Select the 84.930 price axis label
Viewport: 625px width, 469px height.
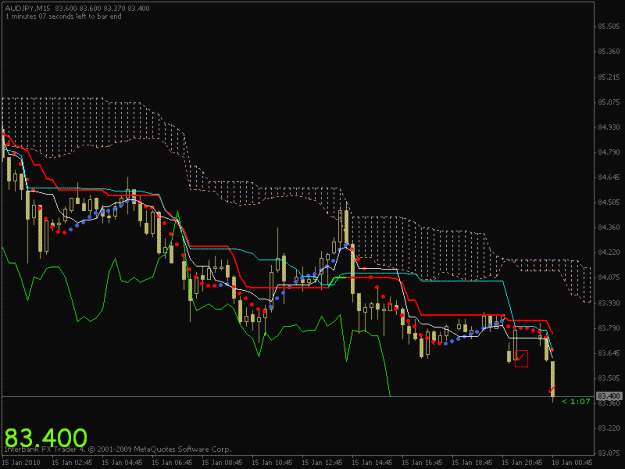click(609, 128)
